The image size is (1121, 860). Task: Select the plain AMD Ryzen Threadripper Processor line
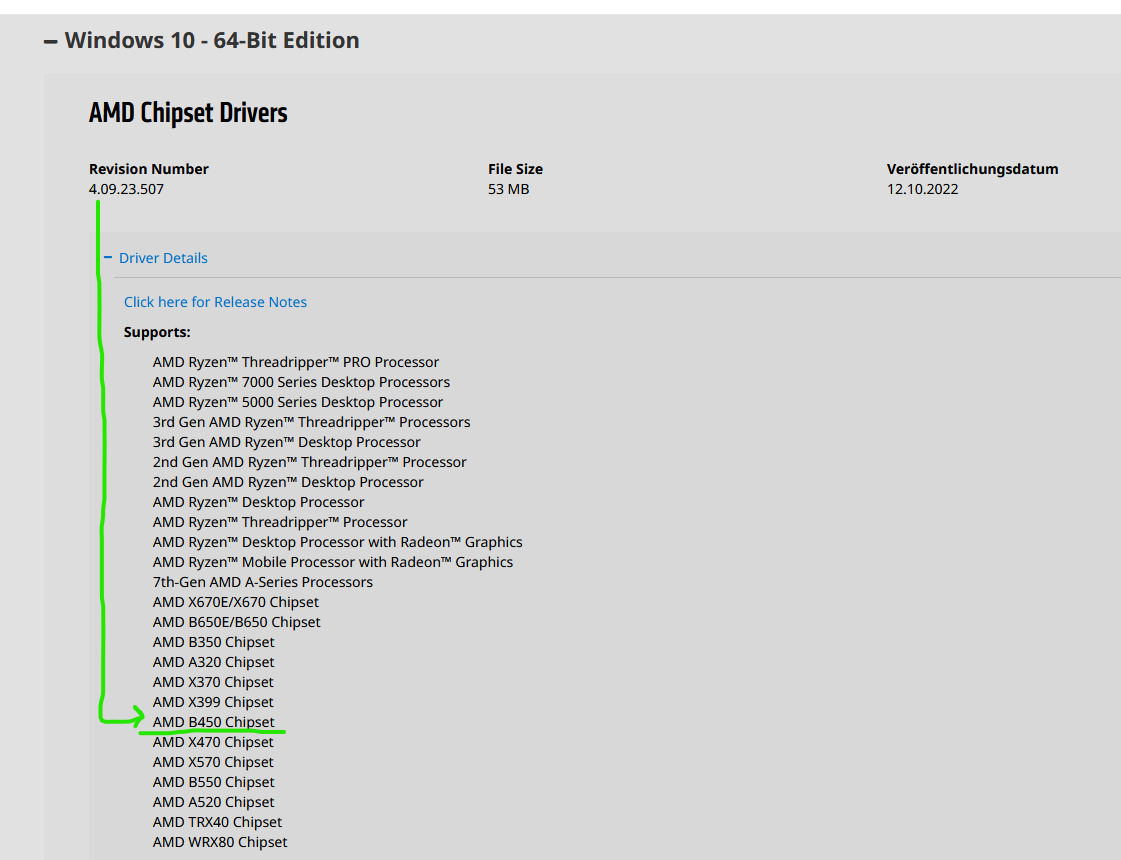tap(280, 523)
